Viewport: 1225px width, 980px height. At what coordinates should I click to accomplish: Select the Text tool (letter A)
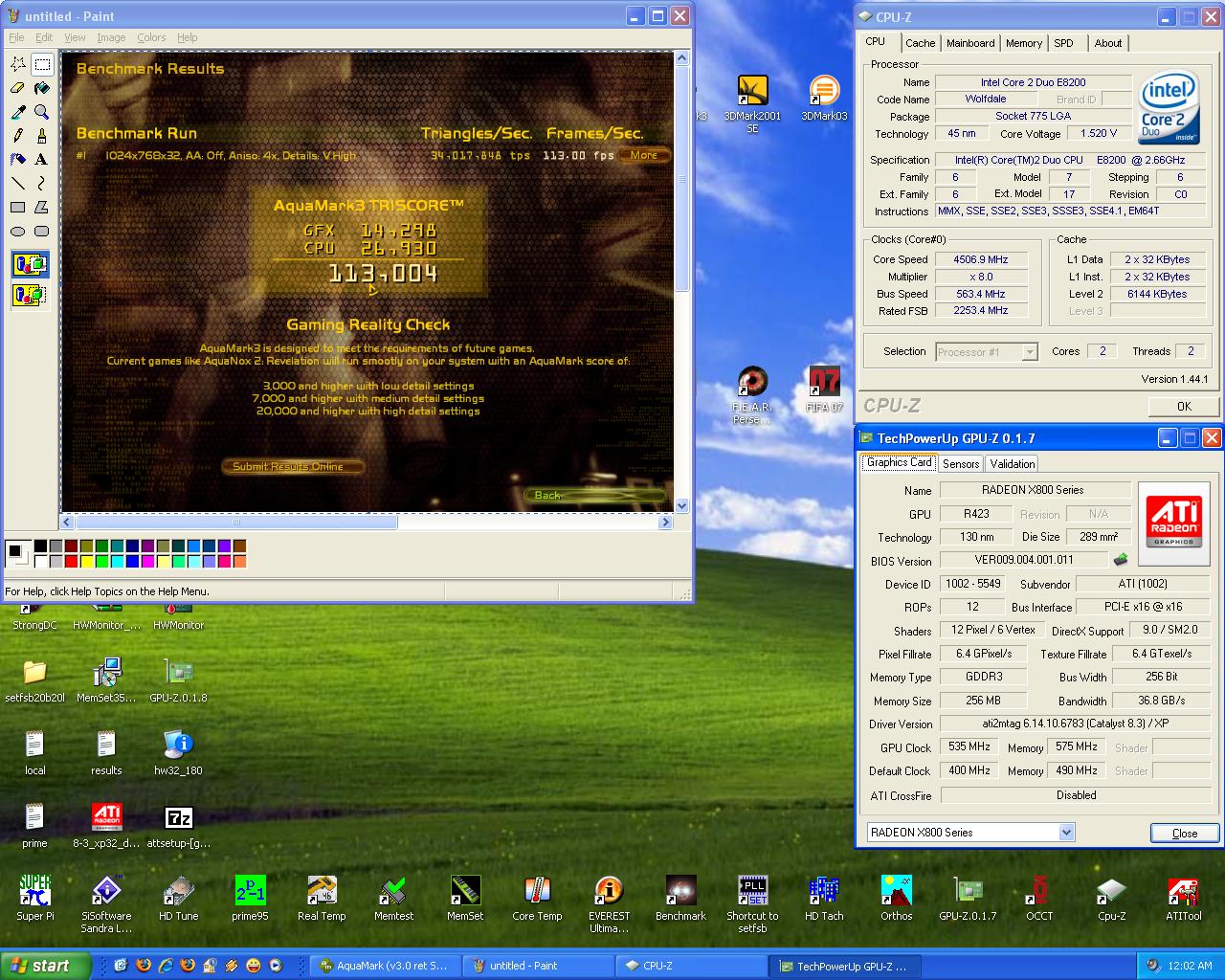pyautogui.click(x=42, y=160)
